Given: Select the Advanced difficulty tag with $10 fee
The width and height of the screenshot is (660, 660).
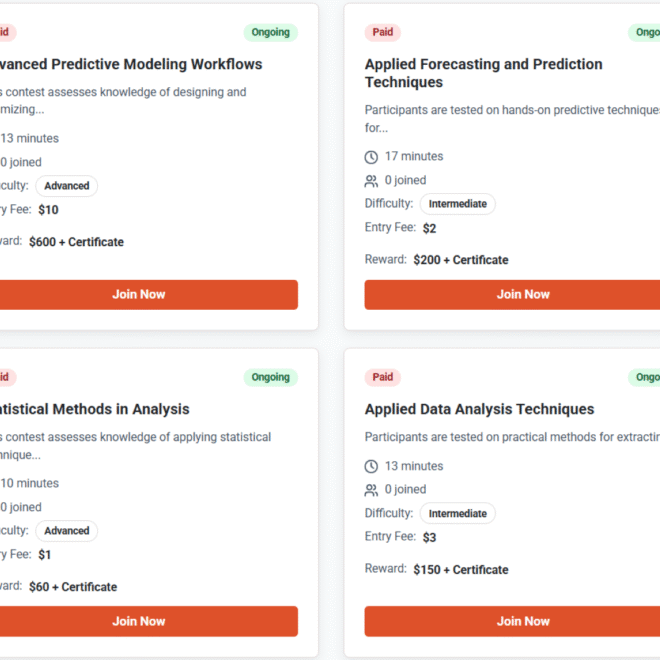Looking at the screenshot, I should click(x=67, y=186).
